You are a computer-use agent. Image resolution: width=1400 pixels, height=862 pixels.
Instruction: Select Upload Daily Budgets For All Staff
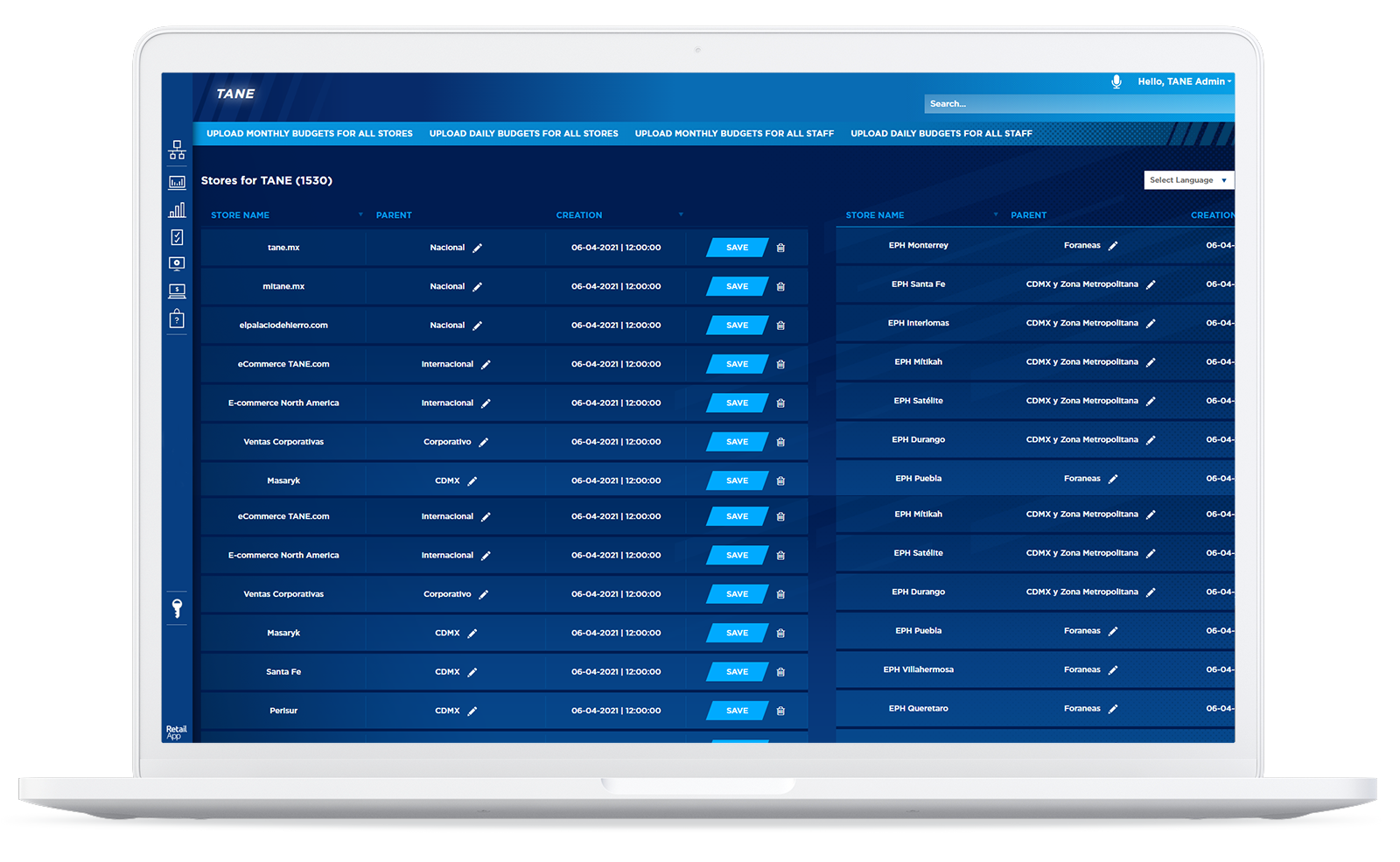click(x=941, y=134)
